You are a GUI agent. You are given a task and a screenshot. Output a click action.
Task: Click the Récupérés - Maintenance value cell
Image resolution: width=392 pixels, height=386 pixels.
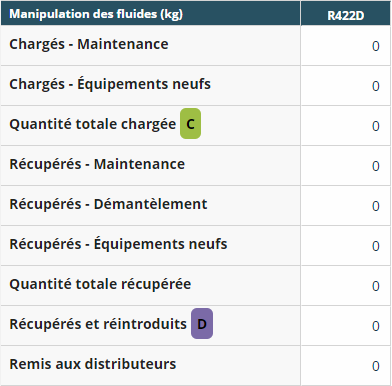(346, 166)
